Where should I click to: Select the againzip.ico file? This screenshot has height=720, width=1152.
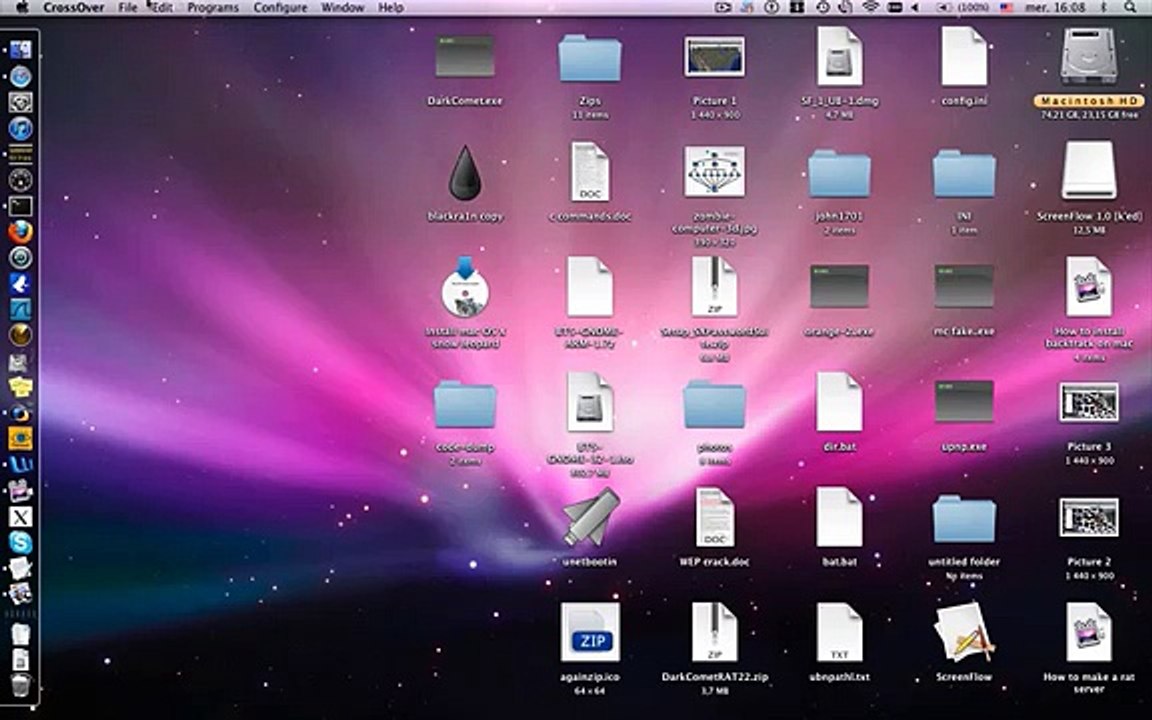coord(590,633)
